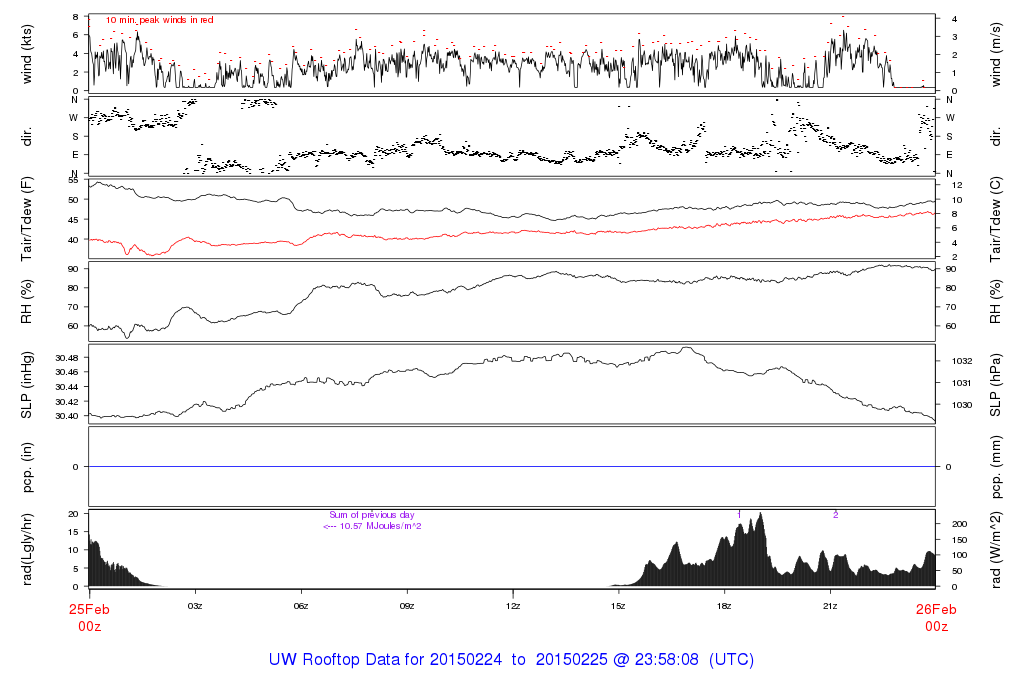Click the 'rad (W/m^2)' right axis label
This screenshot has width=1024, height=700.
[x=997, y=548]
